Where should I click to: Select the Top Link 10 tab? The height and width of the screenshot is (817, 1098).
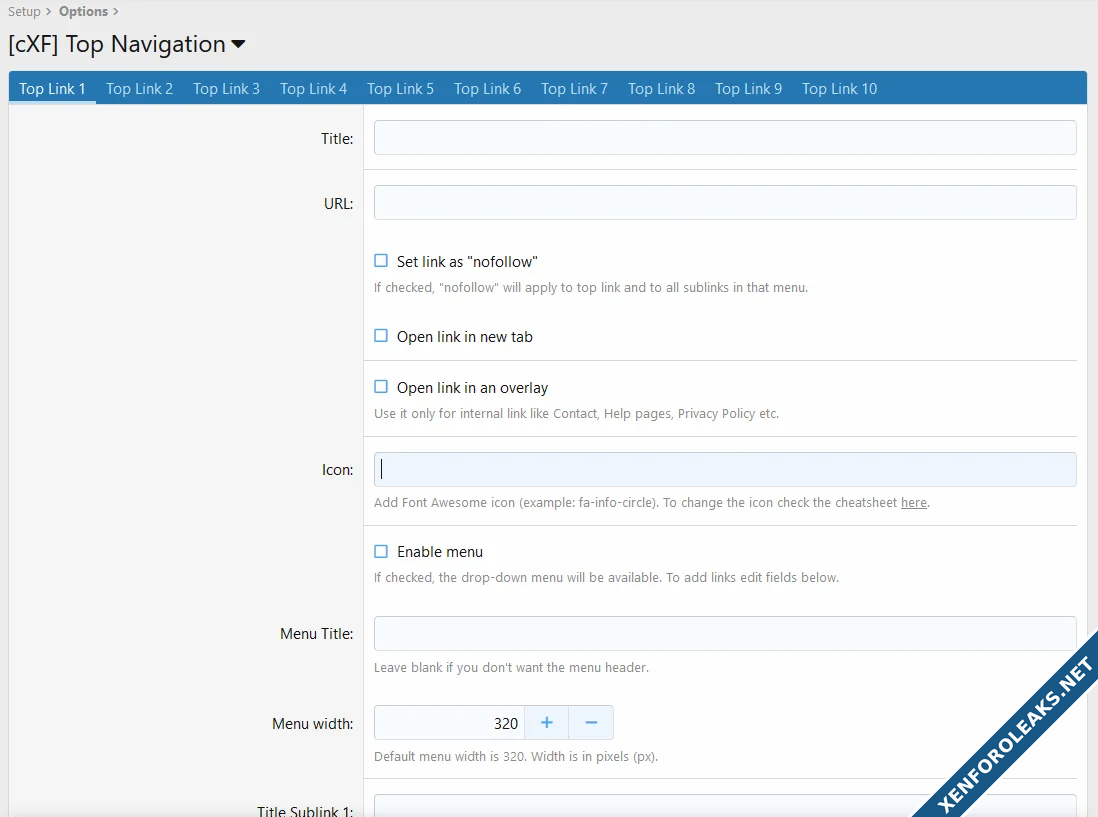point(839,89)
